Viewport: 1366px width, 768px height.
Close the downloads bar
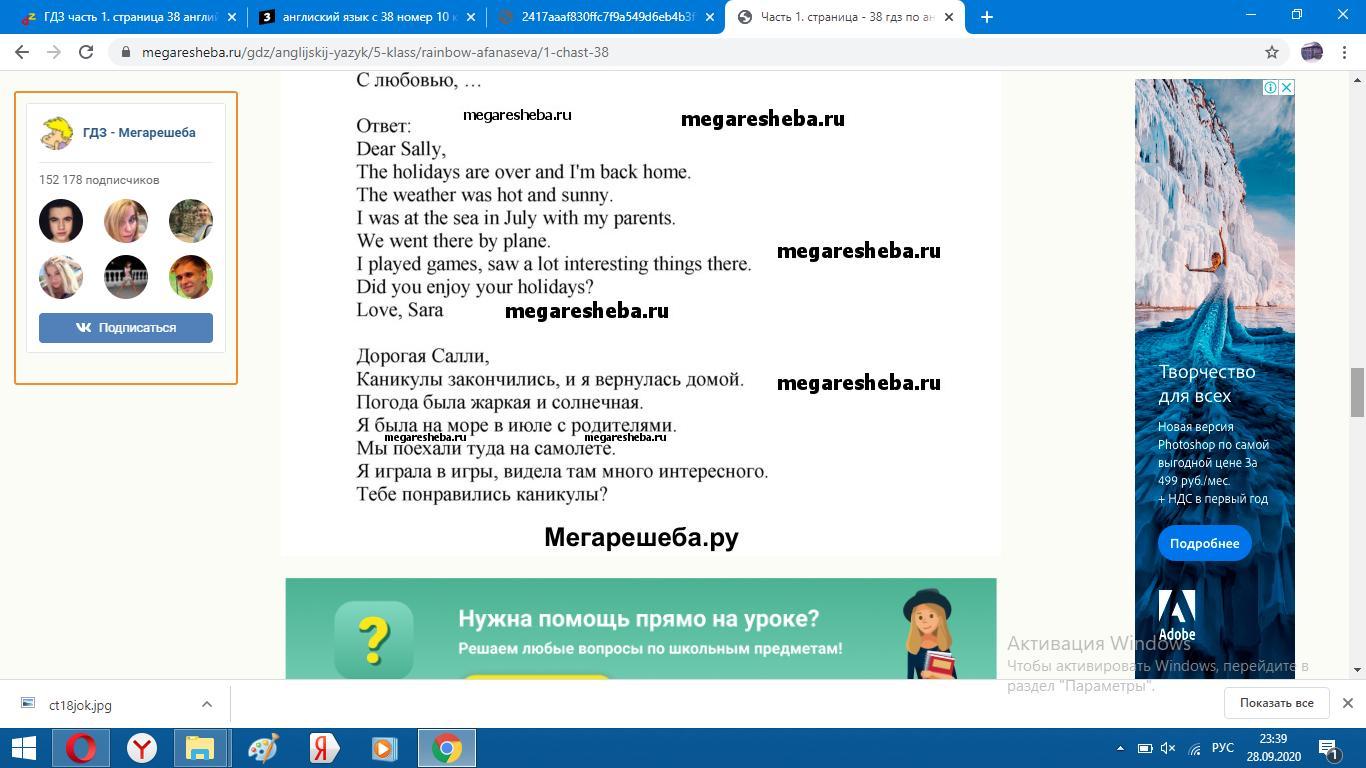[1347, 703]
